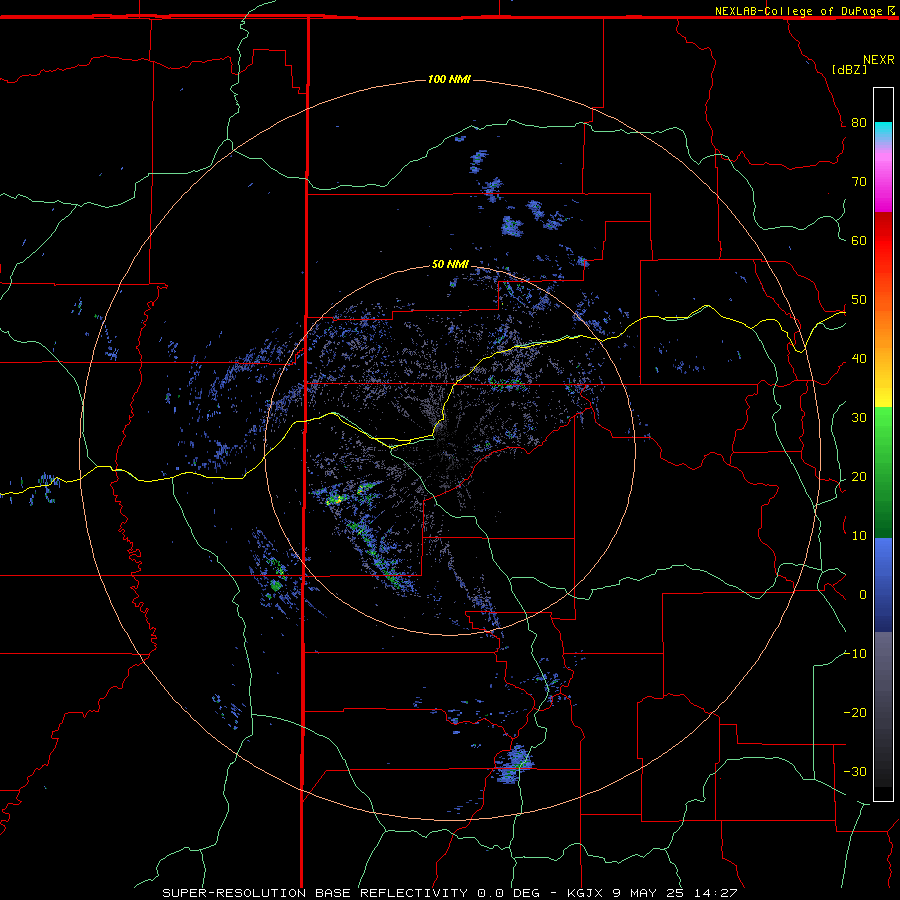Click the 20 dBZ scale value
The image size is (900, 900).
[859, 477]
